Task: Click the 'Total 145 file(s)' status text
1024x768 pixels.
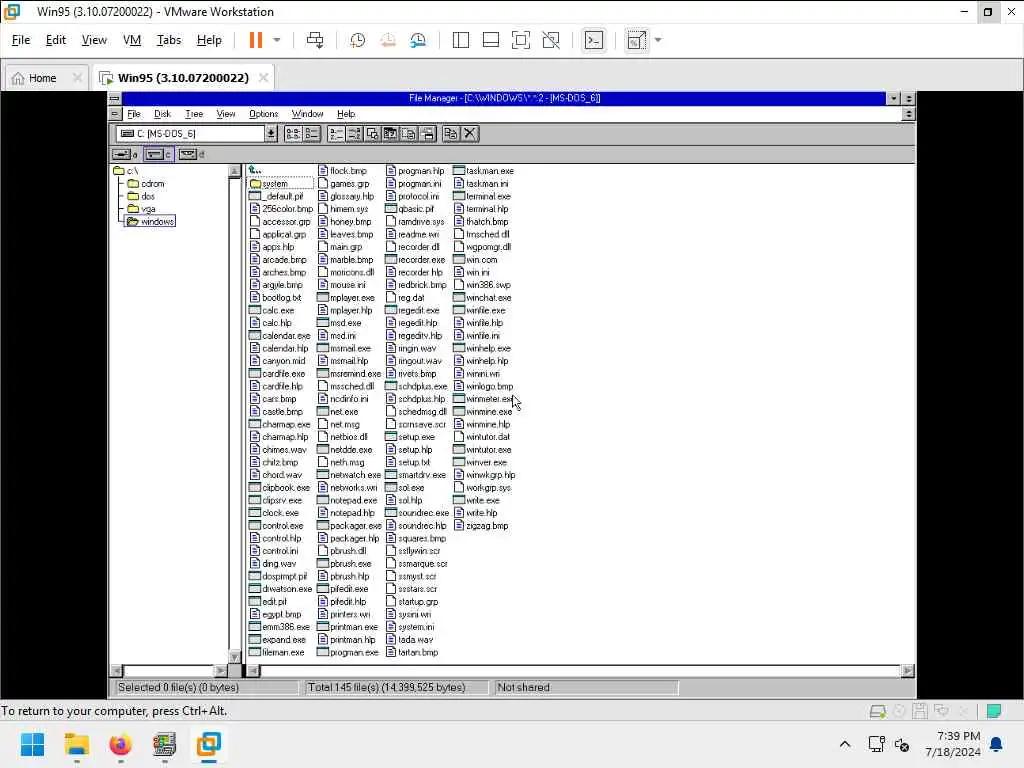Action: [386, 687]
